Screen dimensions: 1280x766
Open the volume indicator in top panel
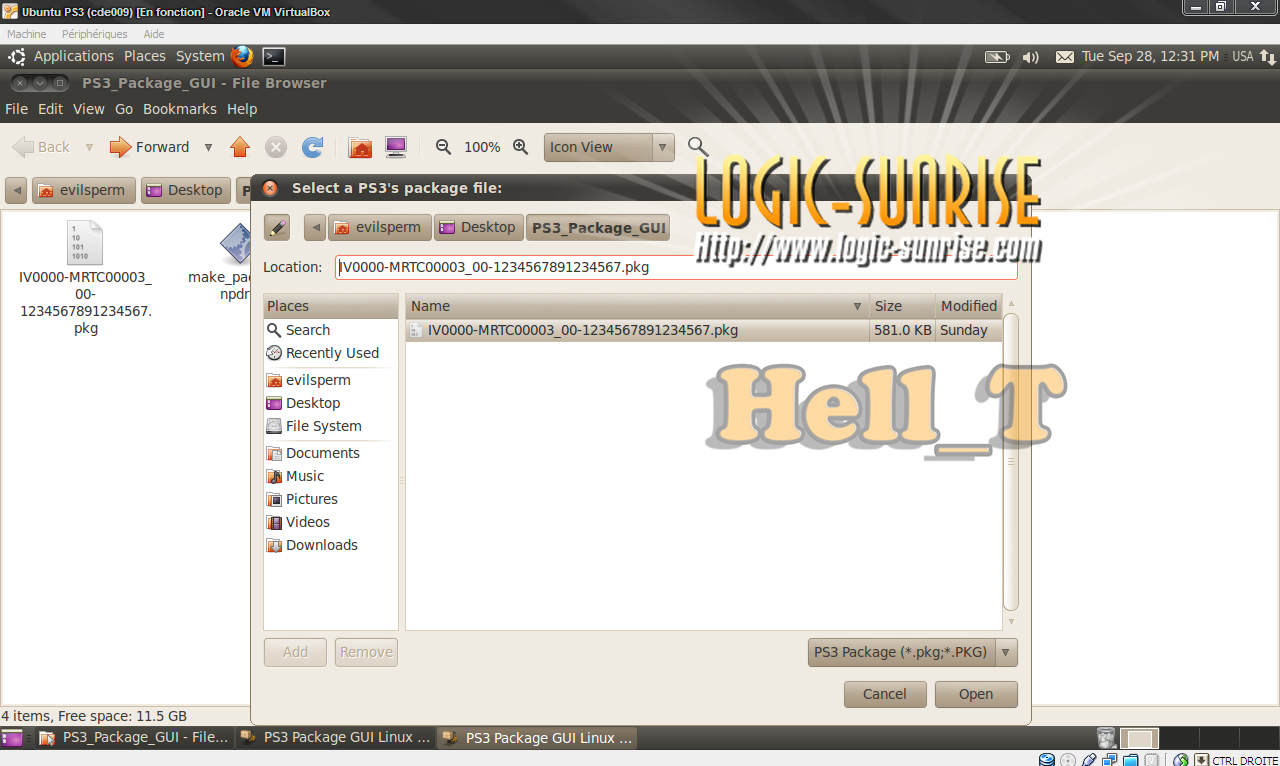point(1031,57)
